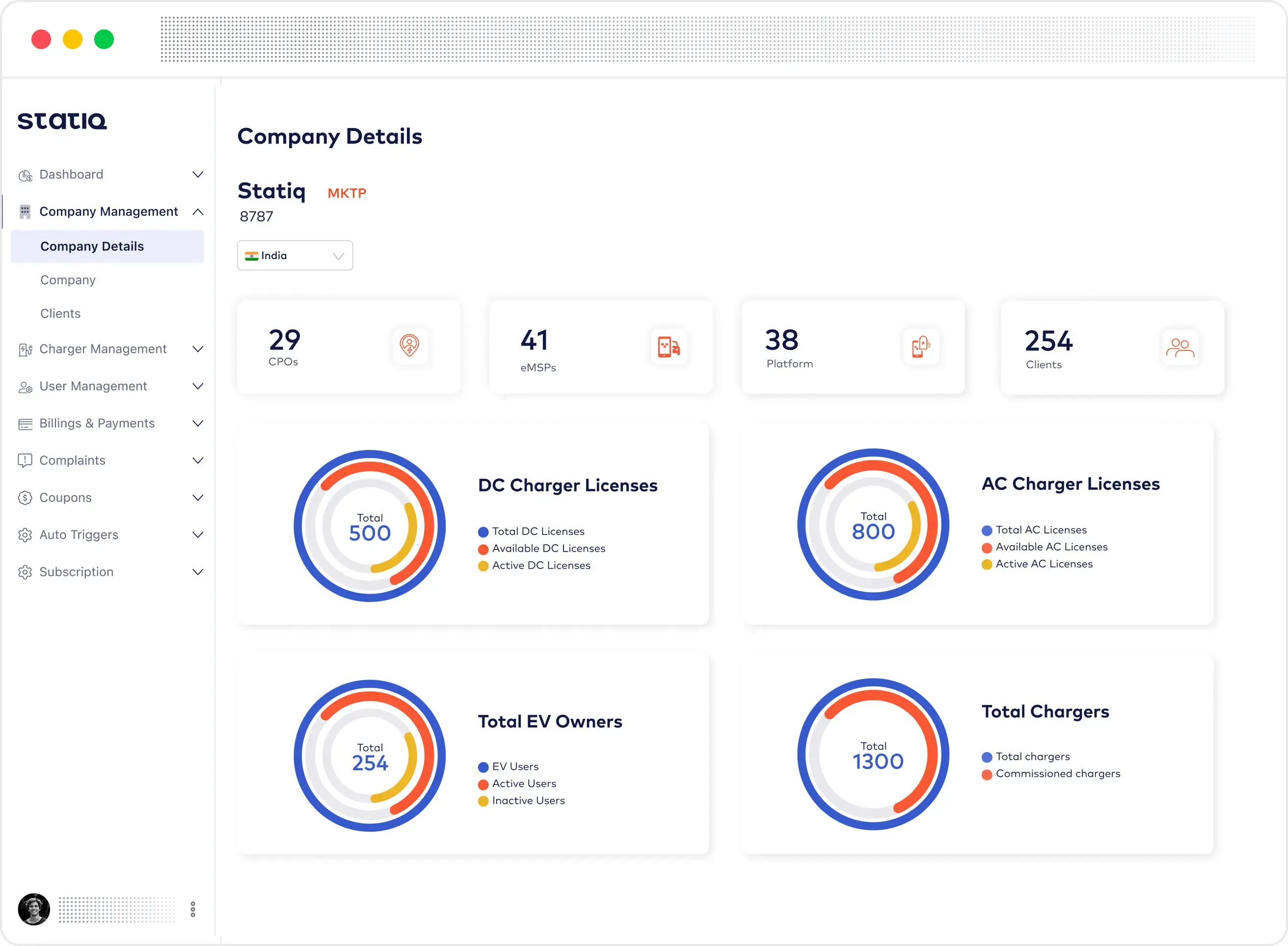Click the Active Users legend label
1288x946 pixels.
[524, 784]
